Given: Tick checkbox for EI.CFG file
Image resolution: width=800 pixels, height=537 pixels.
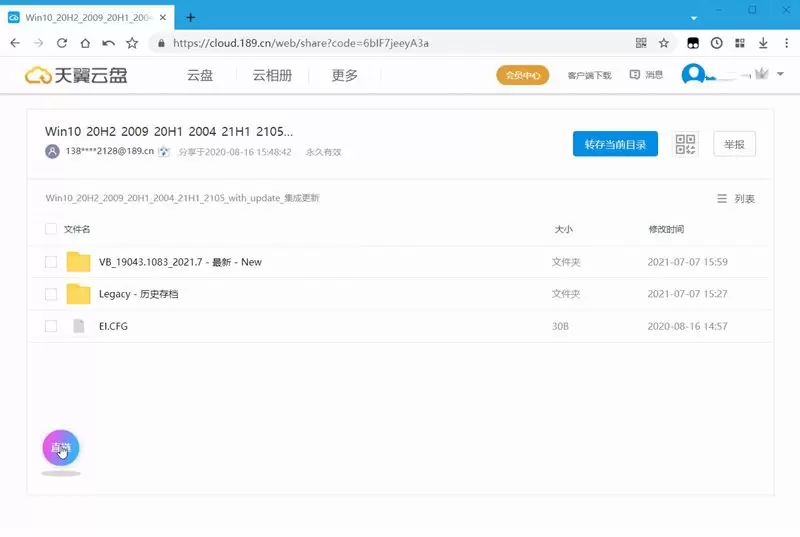Looking at the screenshot, I should point(51,326).
